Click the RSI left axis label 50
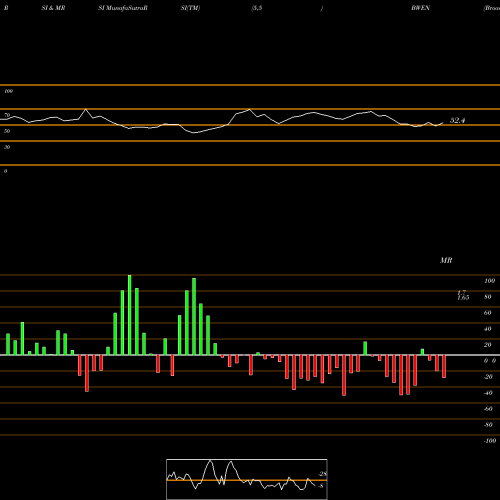The image size is (500, 500). coord(7,131)
